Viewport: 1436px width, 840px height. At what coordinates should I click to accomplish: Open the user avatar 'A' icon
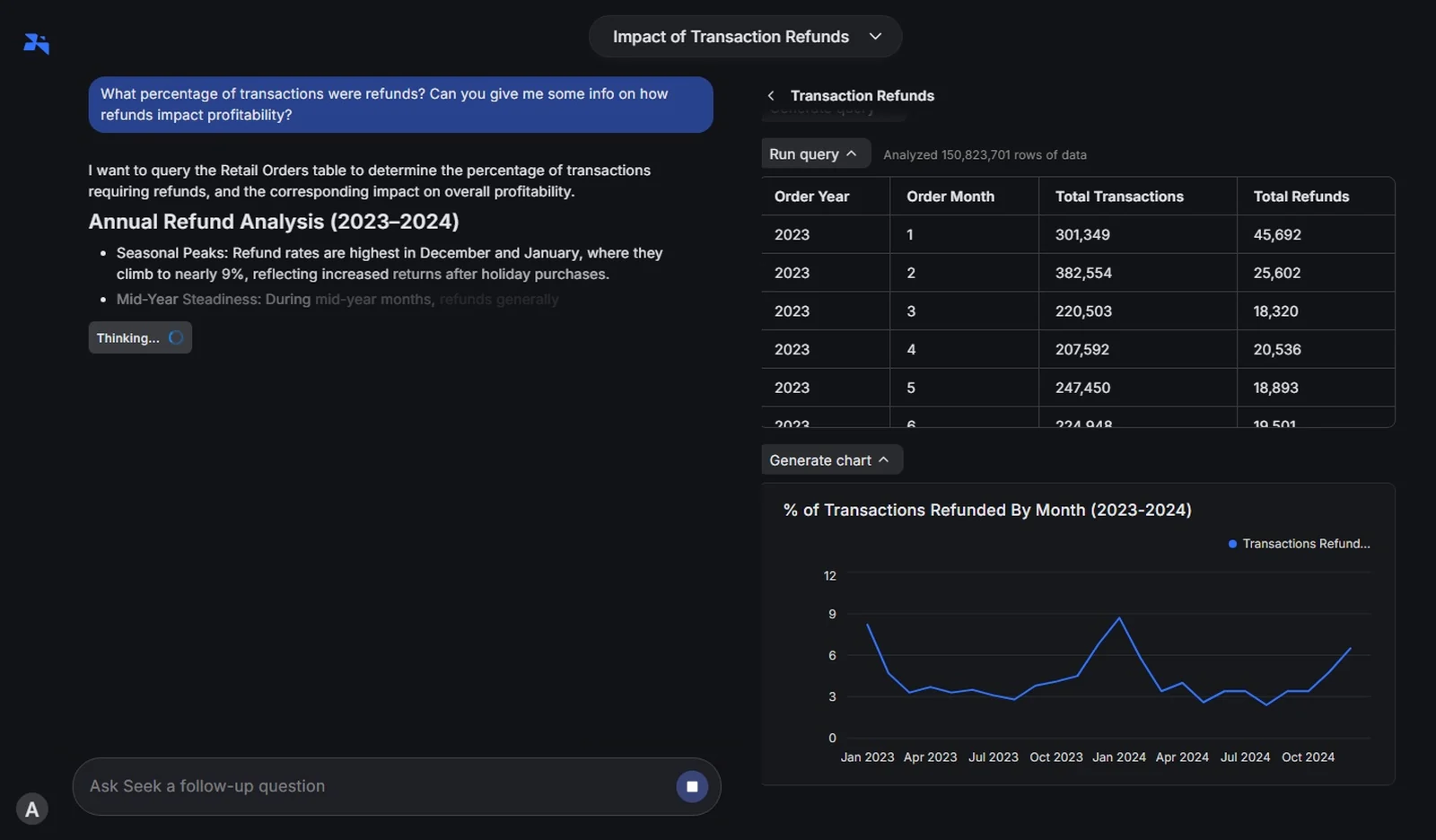pyautogui.click(x=32, y=809)
